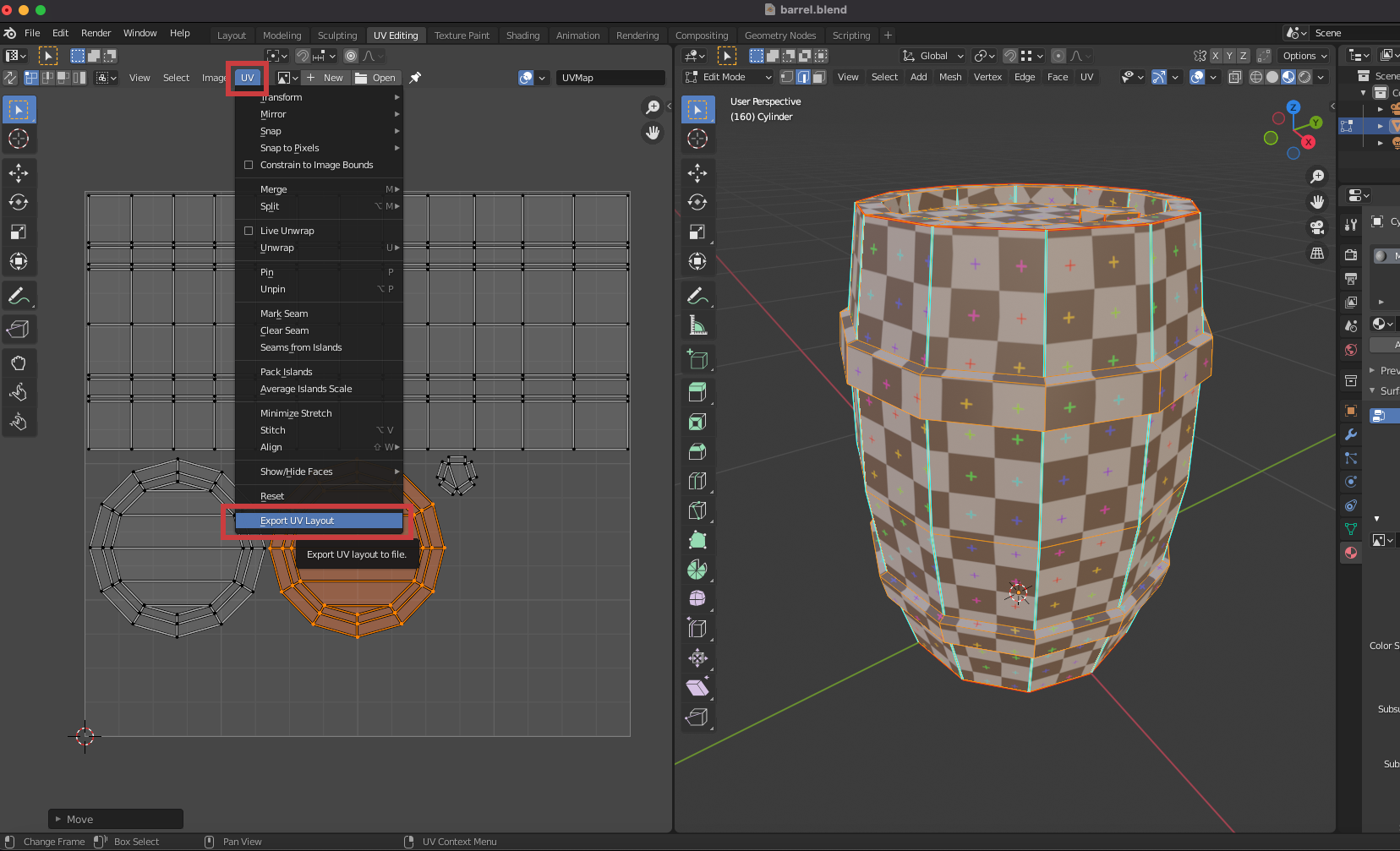Pin the image with the pin icon
The width and height of the screenshot is (1400, 851).
415,78
